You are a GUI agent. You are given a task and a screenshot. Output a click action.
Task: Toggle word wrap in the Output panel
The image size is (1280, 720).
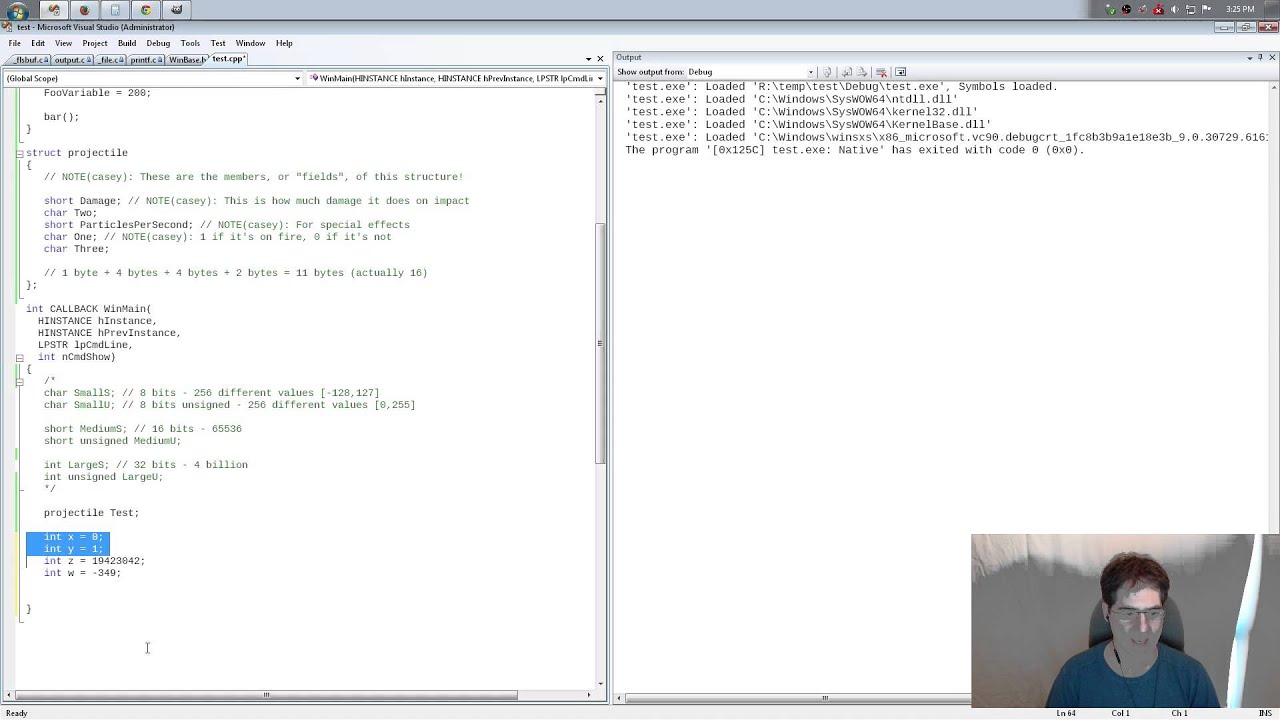tap(900, 72)
